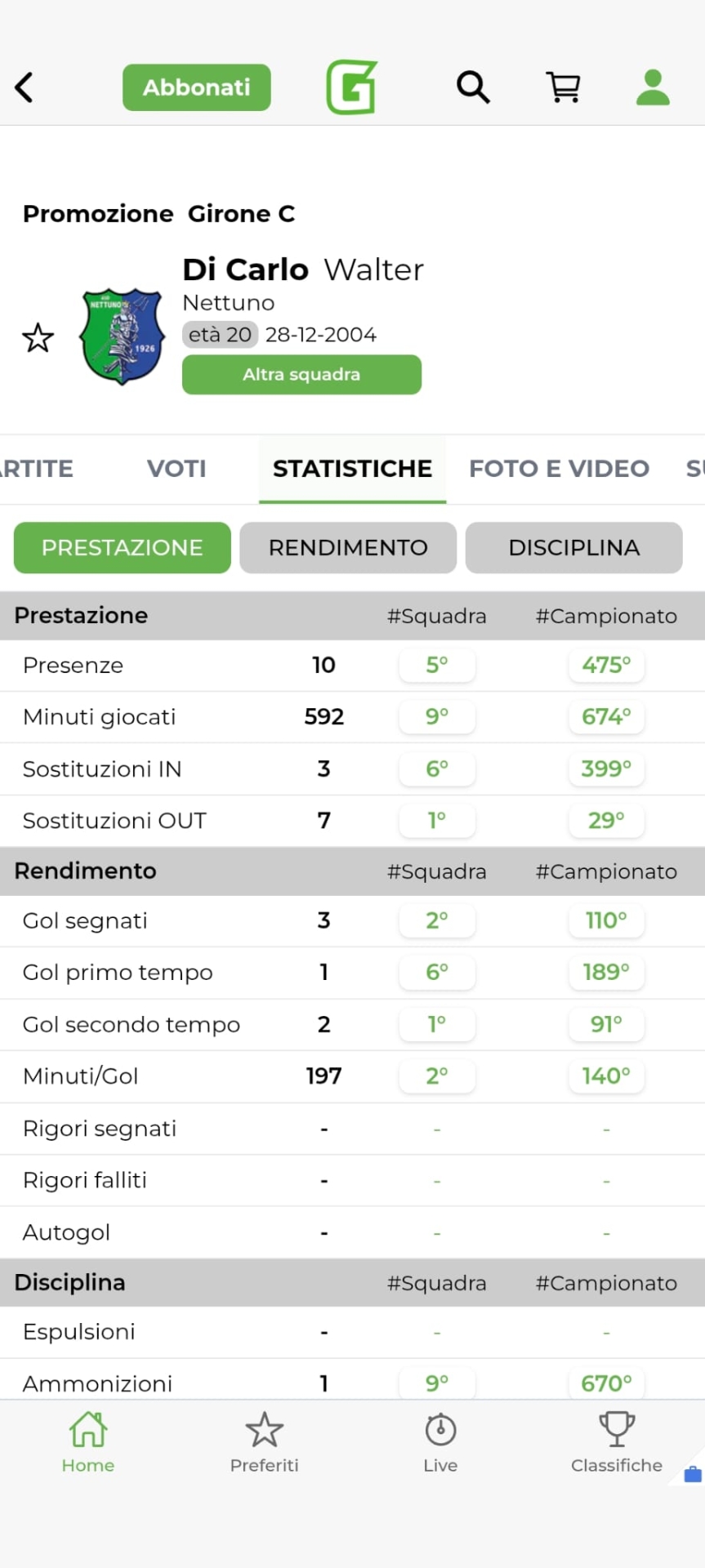
Task: Open Classifiche trophy section
Action: (x=617, y=1442)
